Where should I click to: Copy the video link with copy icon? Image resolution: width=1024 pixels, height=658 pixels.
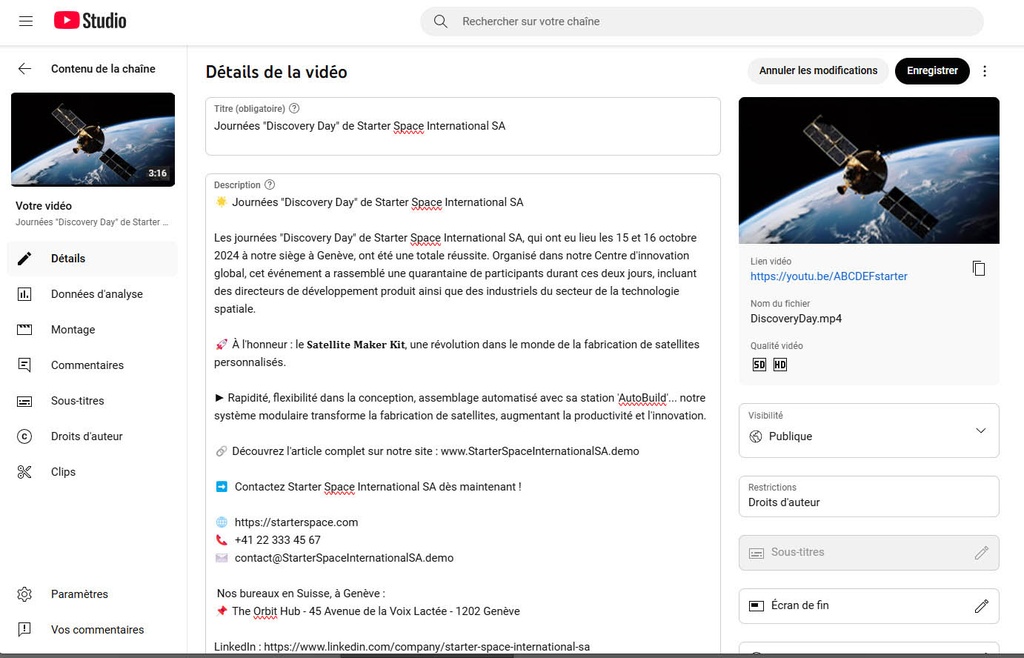pos(978,268)
